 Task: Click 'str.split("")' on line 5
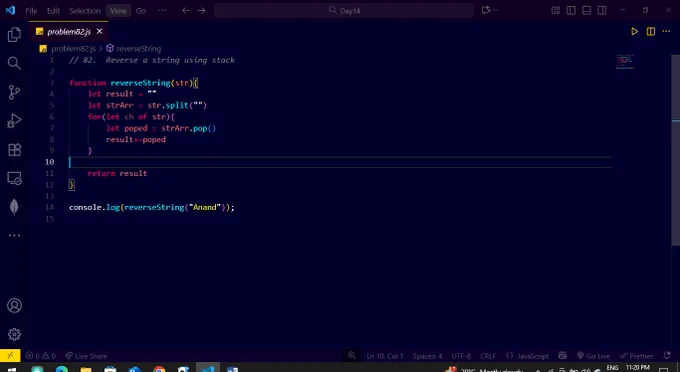(177, 105)
